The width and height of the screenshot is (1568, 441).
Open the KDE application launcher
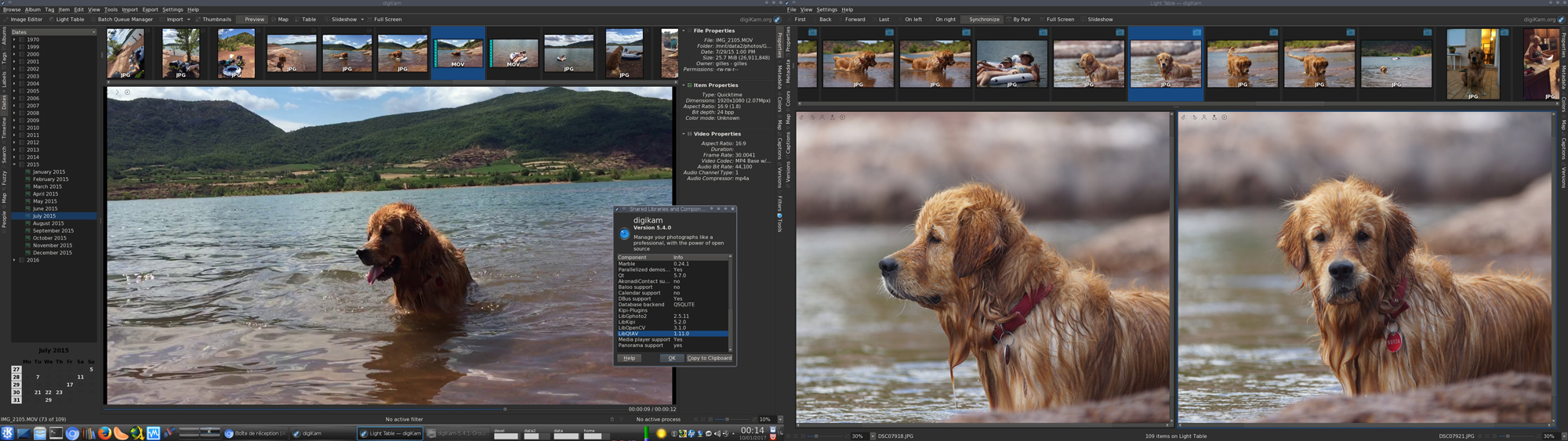(x=7, y=433)
